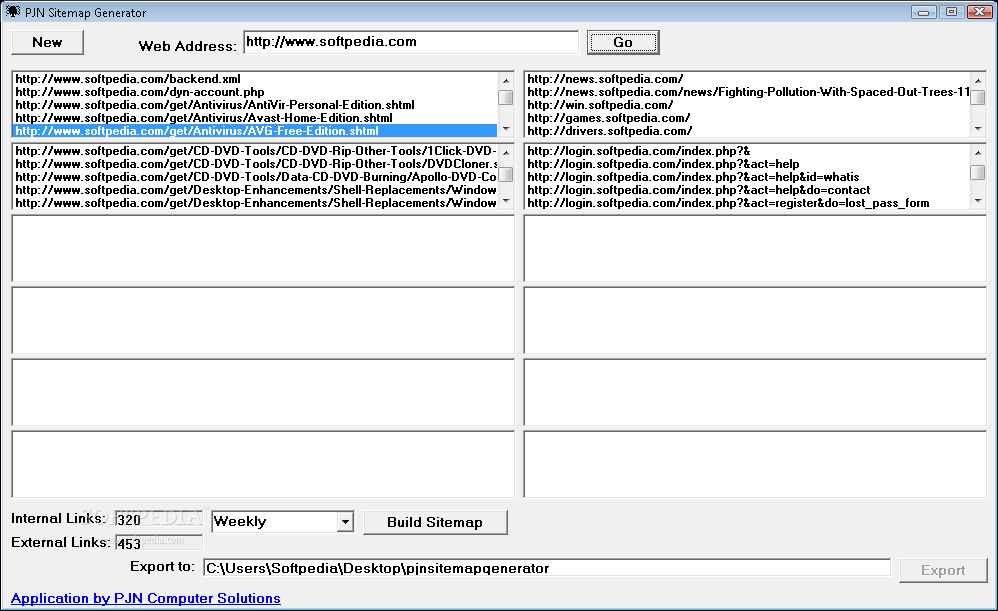Select the backend.xml URL row

pos(255,79)
